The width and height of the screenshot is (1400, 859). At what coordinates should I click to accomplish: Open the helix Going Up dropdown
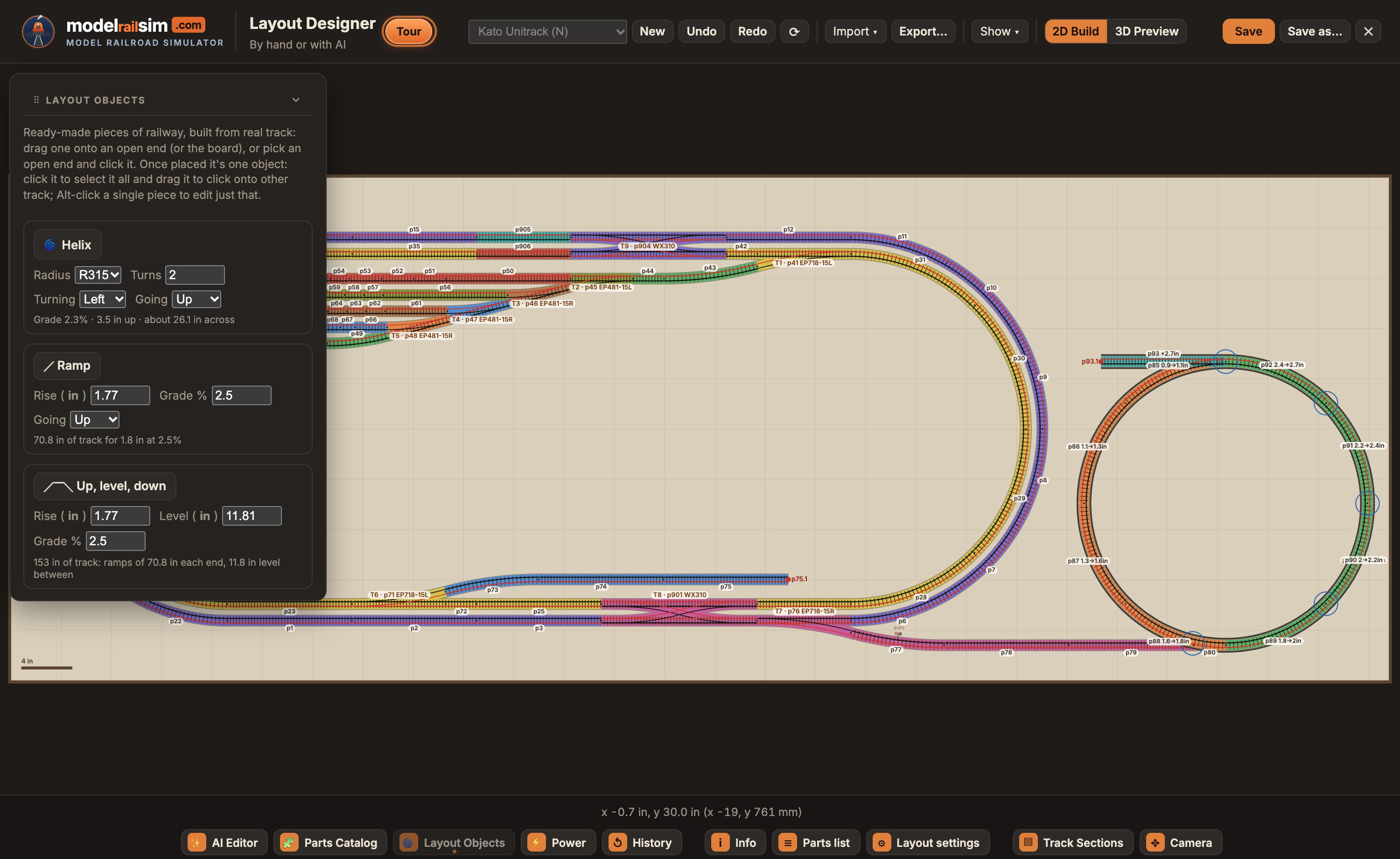(x=196, y=299)
